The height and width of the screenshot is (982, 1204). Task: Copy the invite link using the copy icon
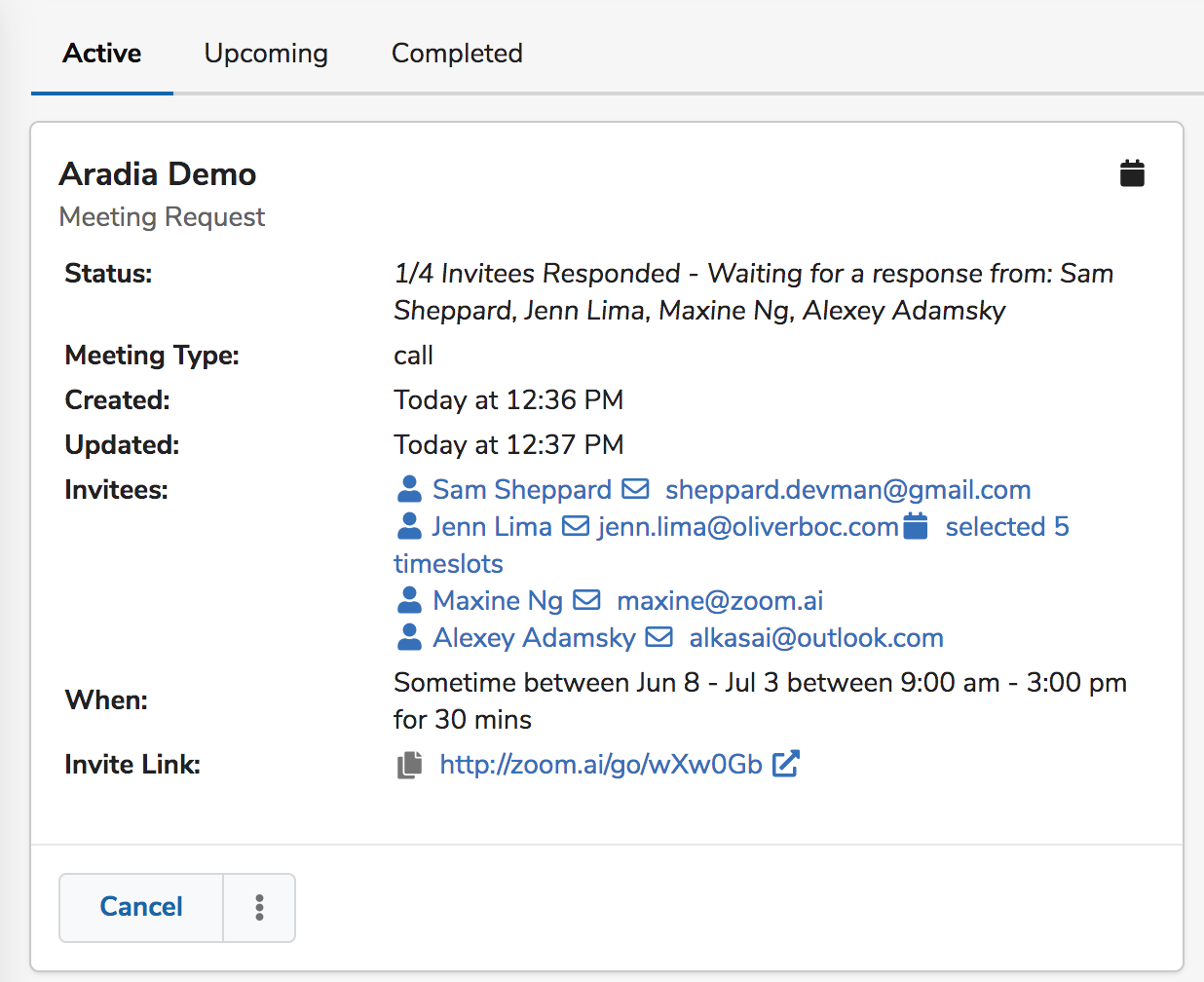pos(409,765)
